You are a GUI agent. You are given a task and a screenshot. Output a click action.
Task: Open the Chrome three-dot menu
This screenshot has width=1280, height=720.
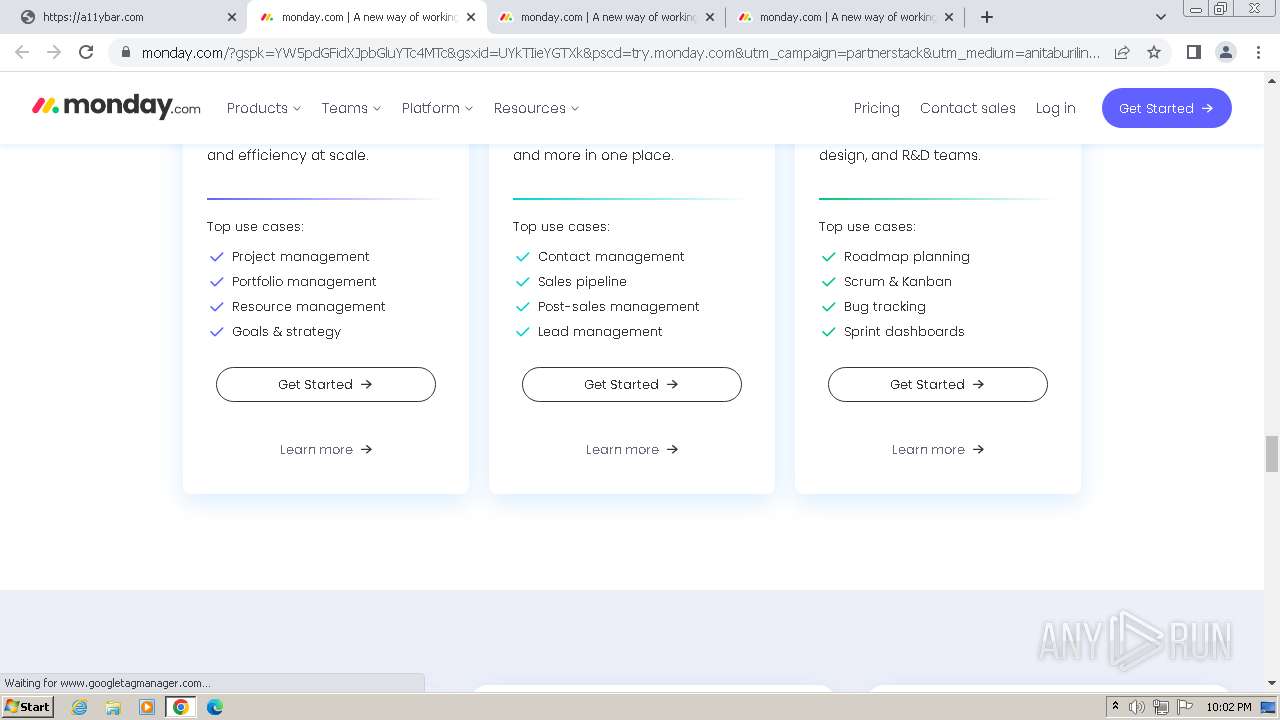click(x=1258, y=52)
